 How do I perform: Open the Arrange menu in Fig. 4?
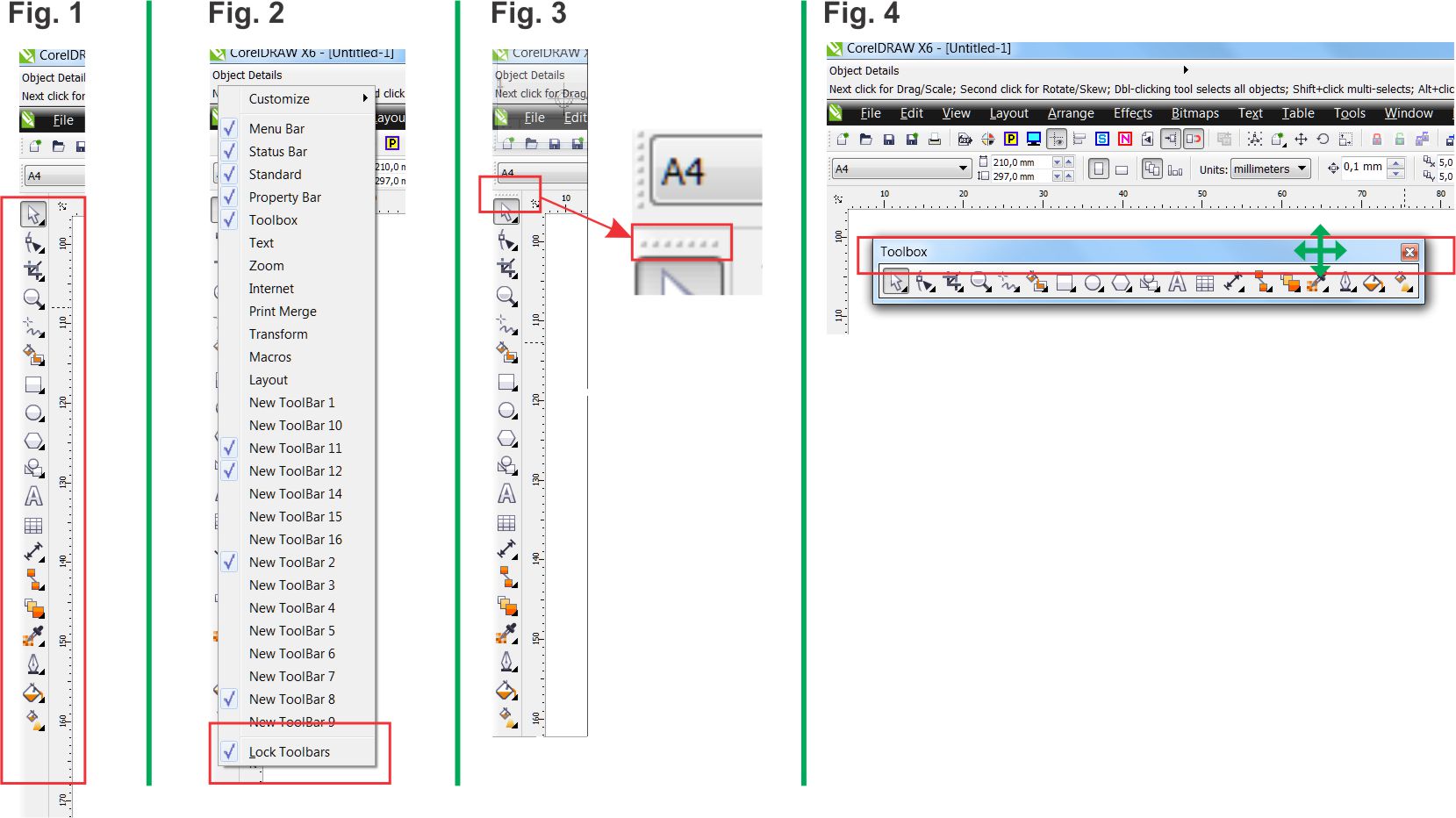(x=1071, y=113)
